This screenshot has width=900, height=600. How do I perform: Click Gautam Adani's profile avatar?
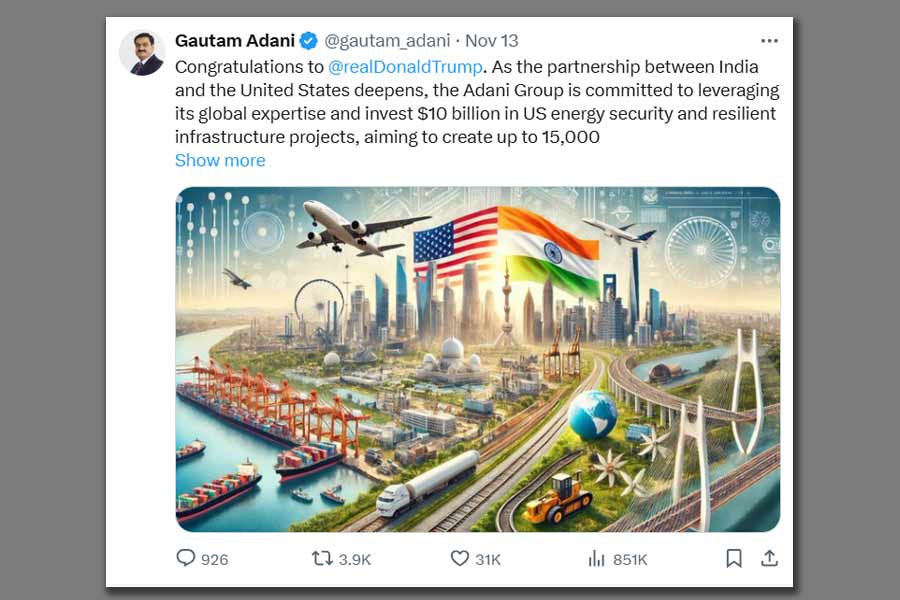tap(142, 52)
